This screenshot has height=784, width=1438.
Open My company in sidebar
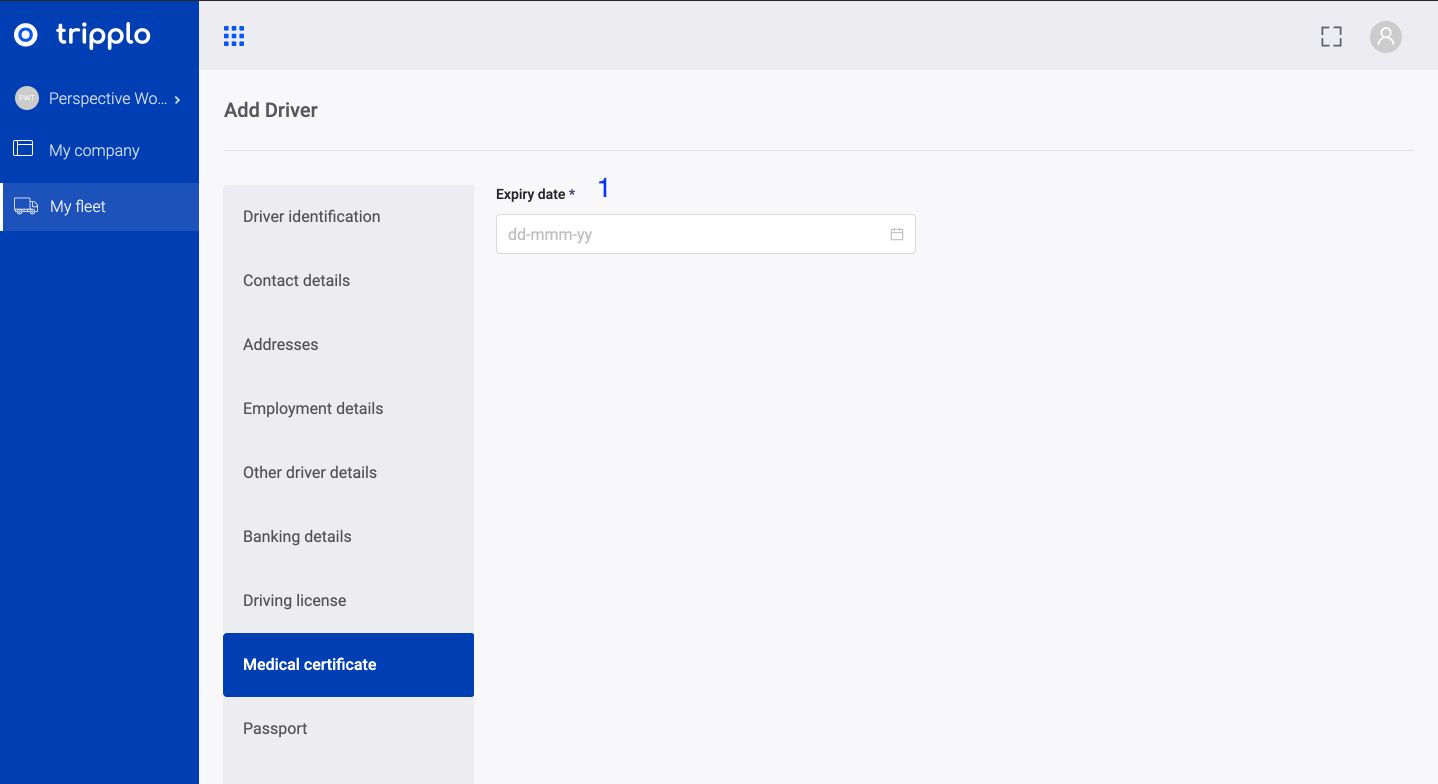(94, 150)
